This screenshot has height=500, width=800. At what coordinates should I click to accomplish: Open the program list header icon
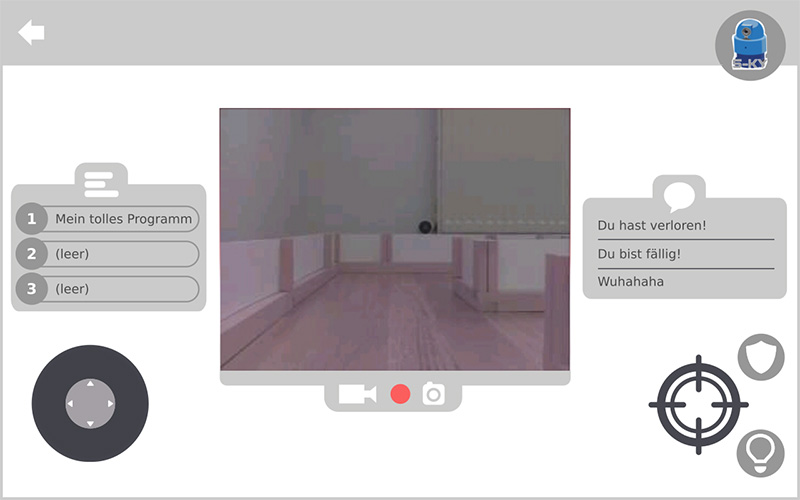click(101, 183)
